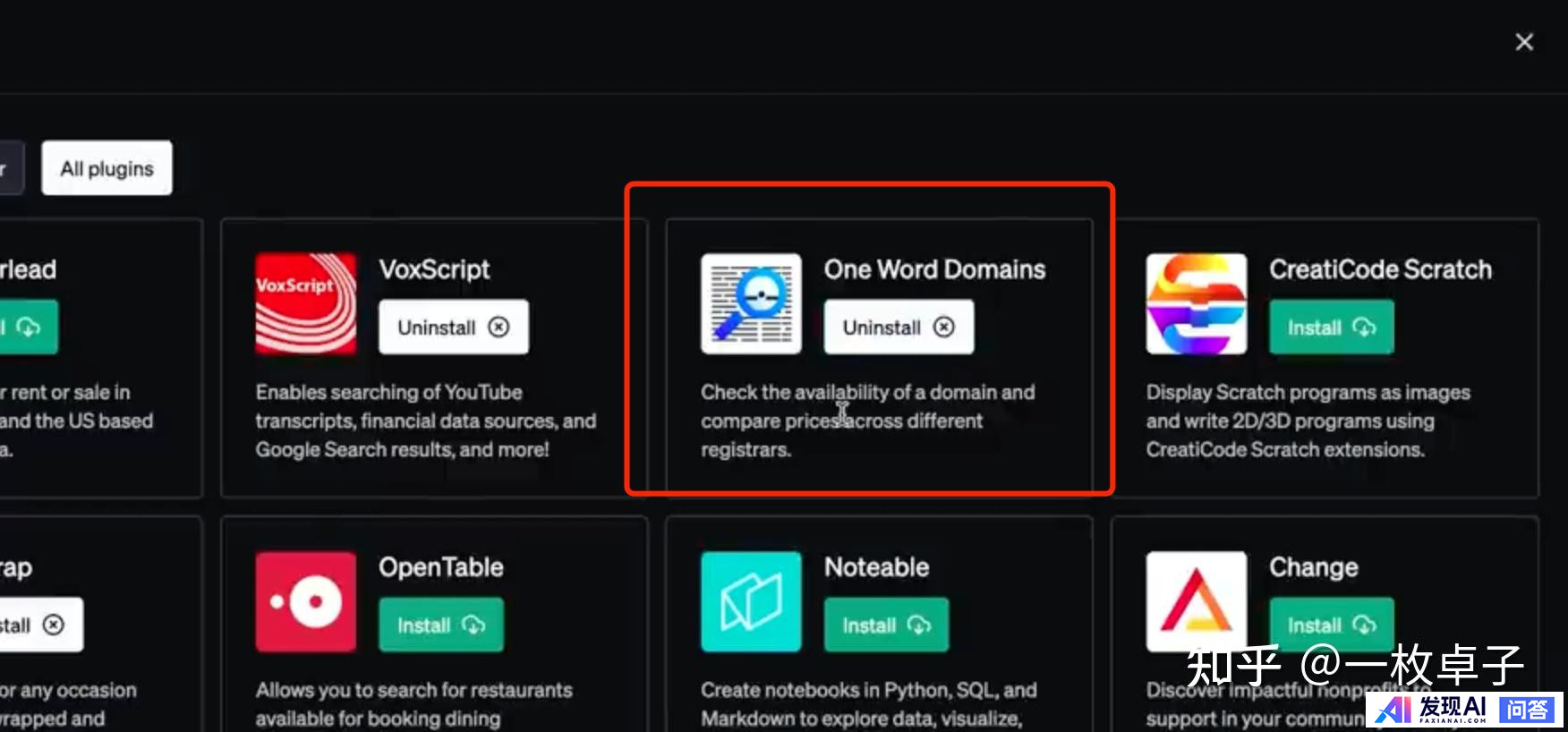Viewport: 1568px width, 732px height.
Task: Install the Change plugin
Action: tap(1331, 625)
